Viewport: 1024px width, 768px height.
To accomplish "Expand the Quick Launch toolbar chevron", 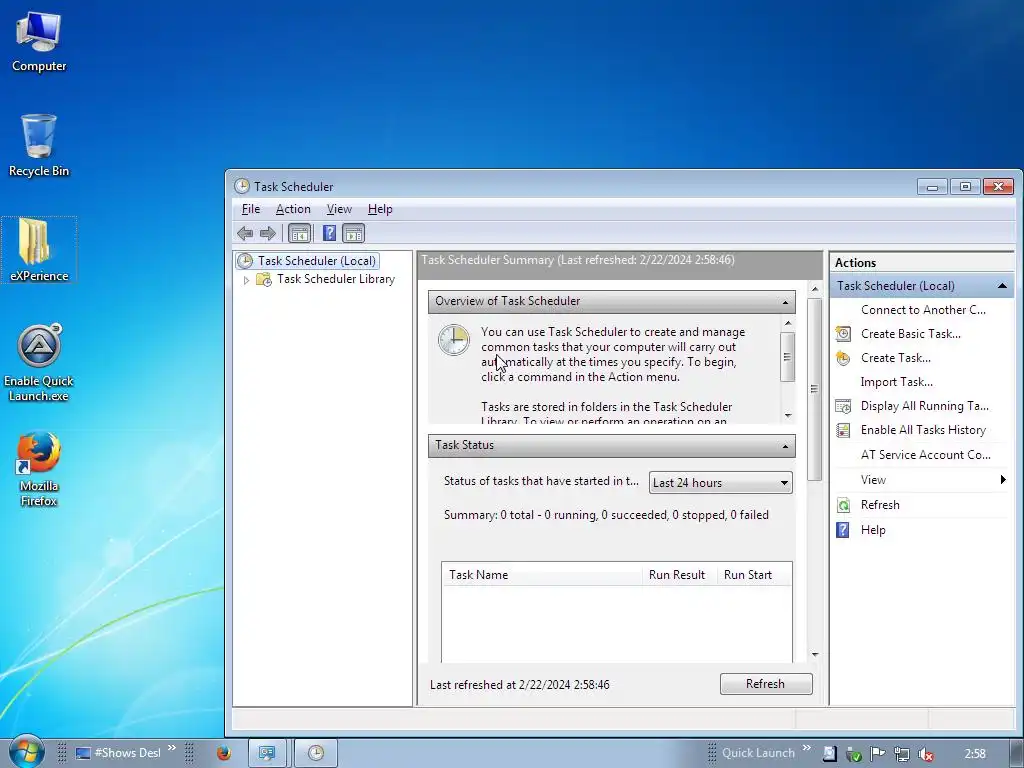I will coord(807,748).
